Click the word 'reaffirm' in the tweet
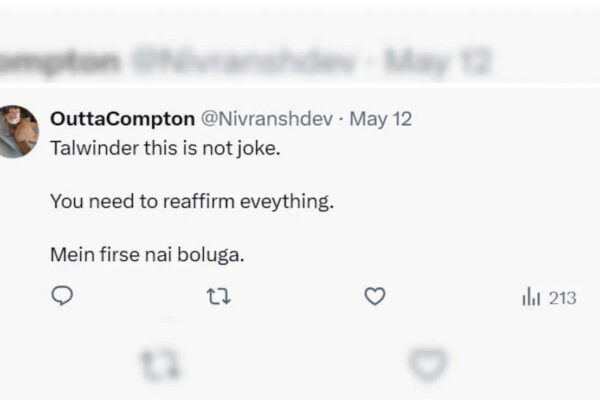 pyautogui.click(x=199, y=201)
